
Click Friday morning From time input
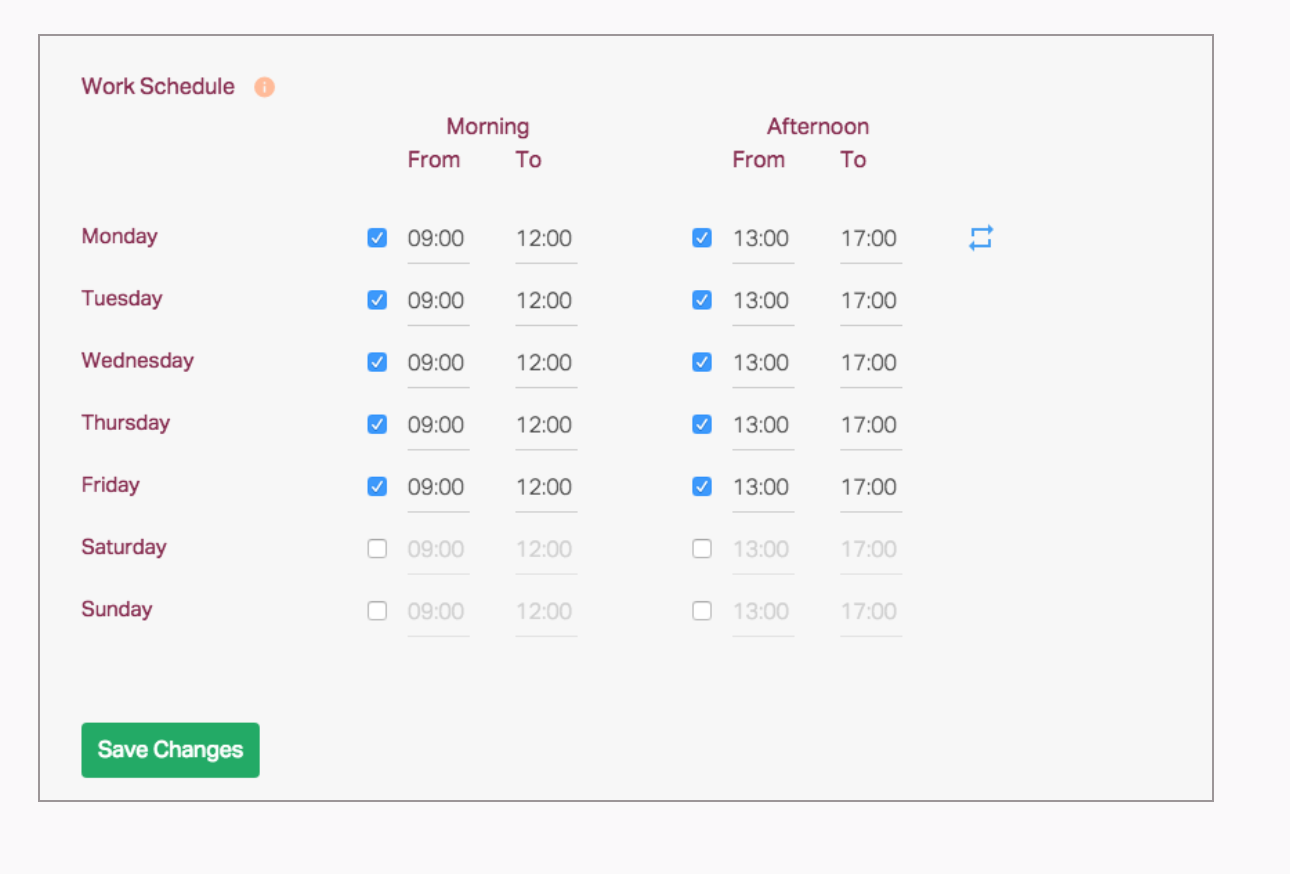pos(438,488)
